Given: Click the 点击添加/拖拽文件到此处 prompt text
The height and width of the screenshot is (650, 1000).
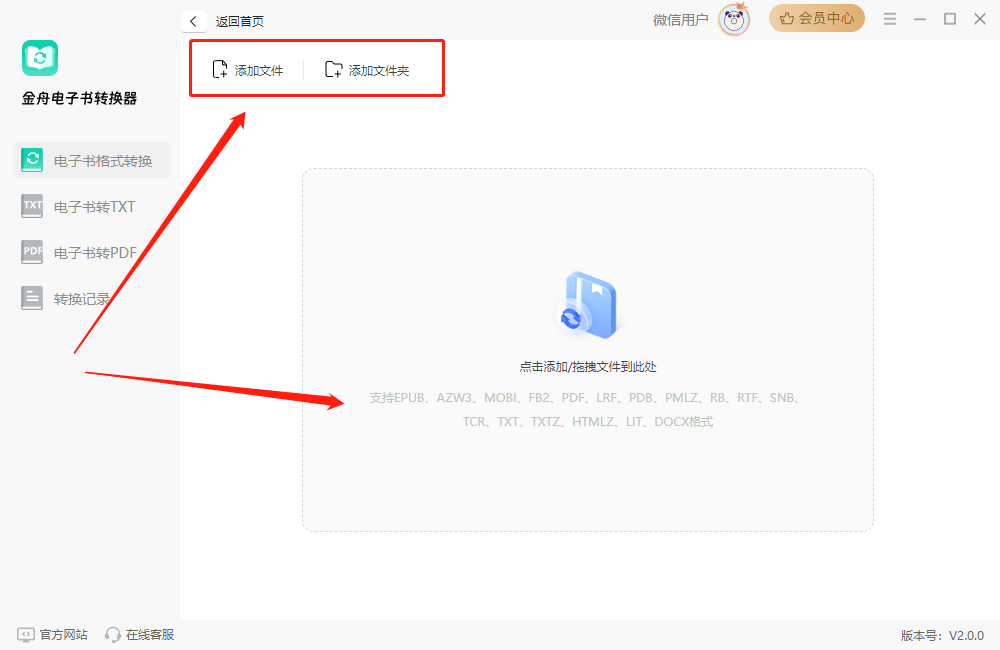Looking at the screenshot, I should coord(587,367).
